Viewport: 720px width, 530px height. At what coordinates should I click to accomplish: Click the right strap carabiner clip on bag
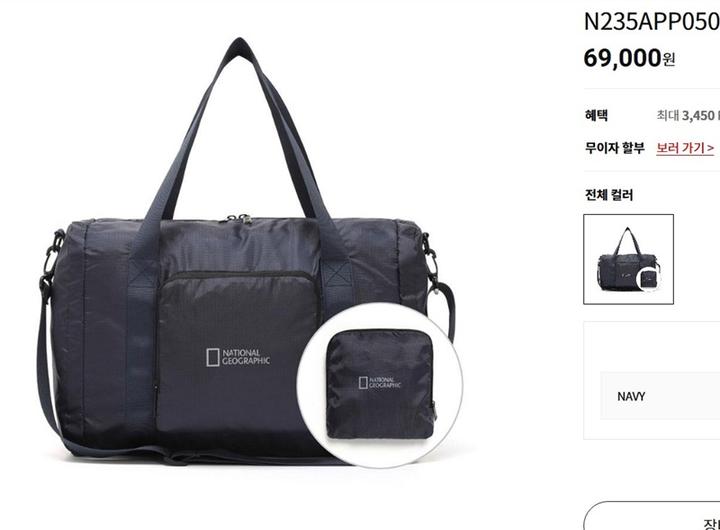click(432, 261)
